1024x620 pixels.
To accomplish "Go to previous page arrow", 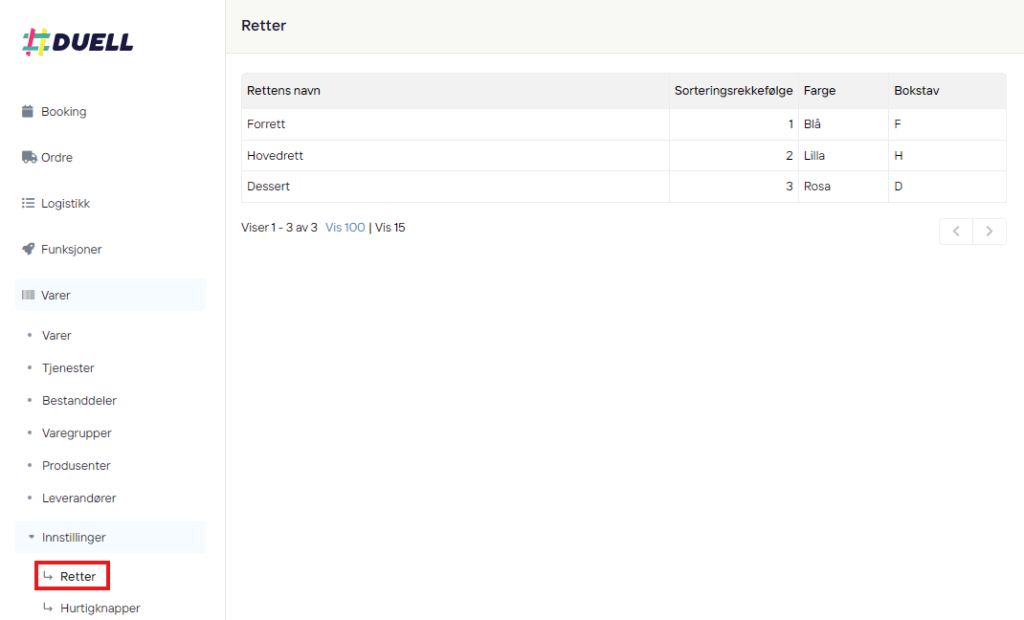I will point(956,231).
